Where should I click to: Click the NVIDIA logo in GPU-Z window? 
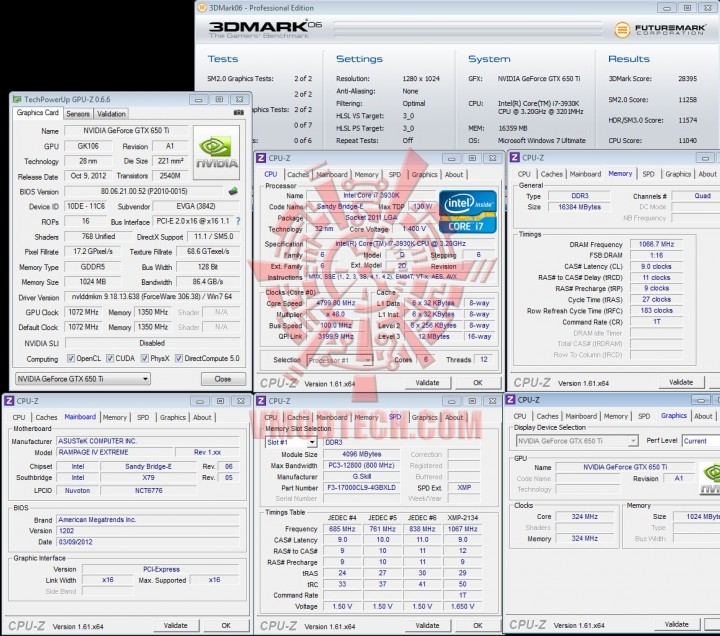tap(216, 152)
